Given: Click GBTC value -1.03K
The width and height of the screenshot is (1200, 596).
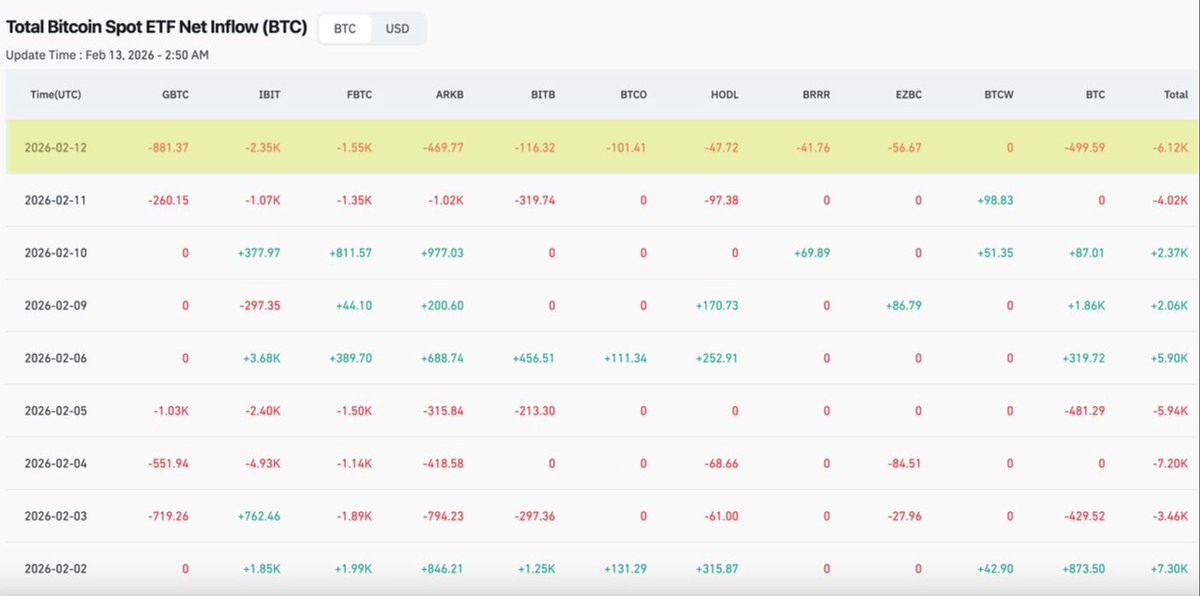Looking at the screenshot, I should (x=172, y=410).
